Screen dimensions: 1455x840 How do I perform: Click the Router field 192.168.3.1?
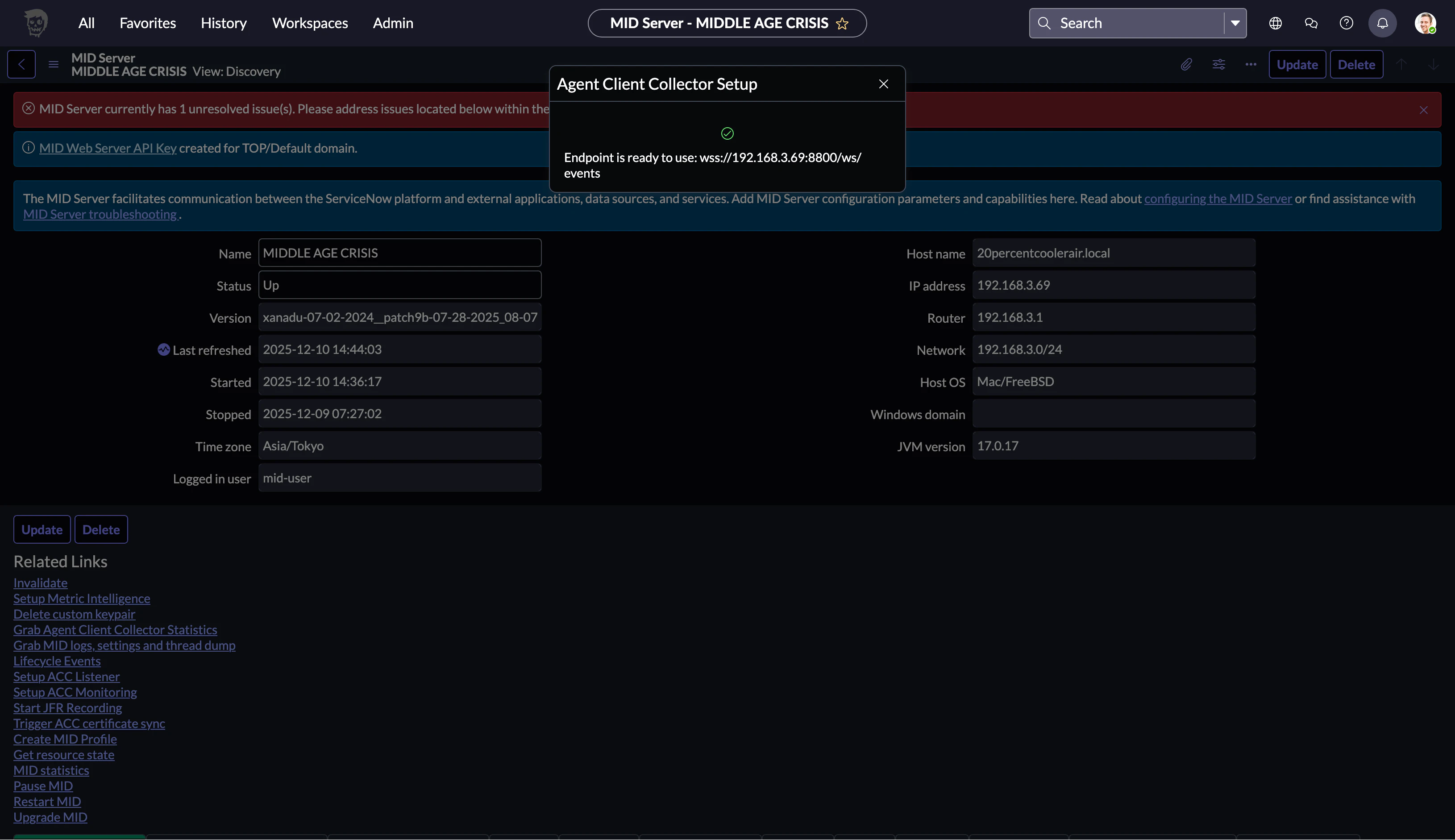1114,317
